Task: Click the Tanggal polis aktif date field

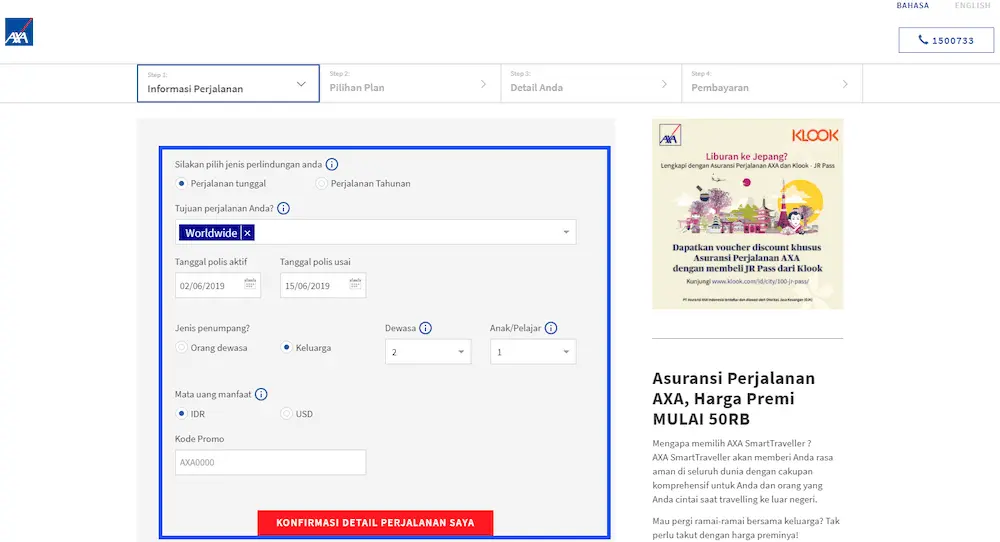Action: pyautogui.click(x=217, y=285)
